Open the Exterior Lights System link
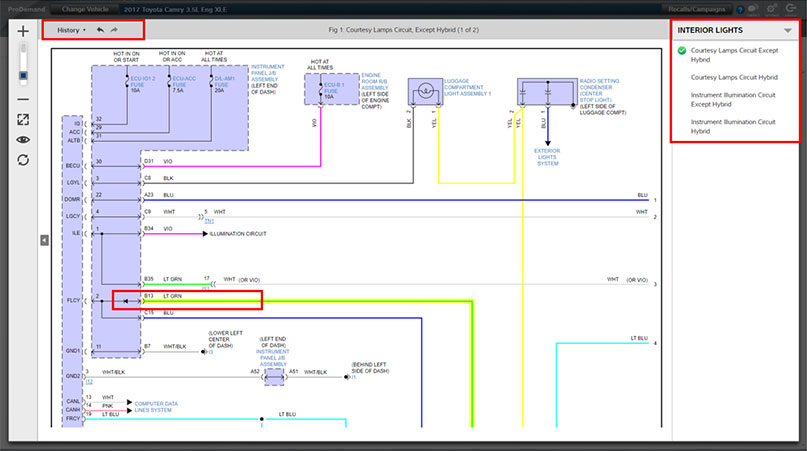 tap(547, 157)
